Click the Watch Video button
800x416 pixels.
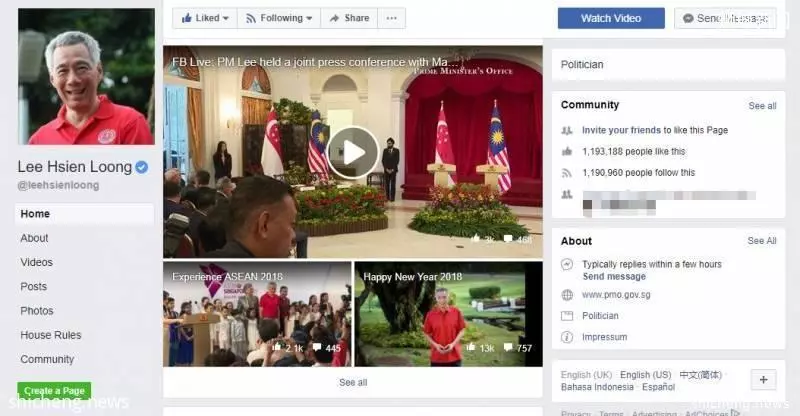(x=611, y=18)
